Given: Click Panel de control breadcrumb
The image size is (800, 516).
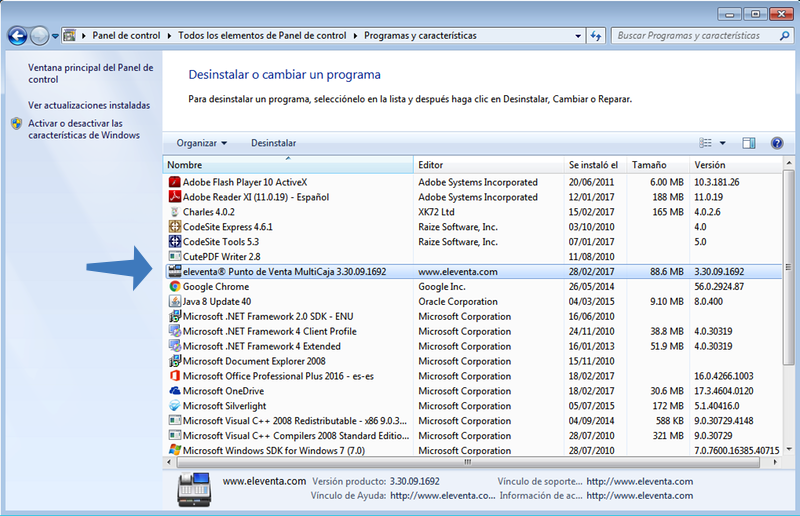Looking at the screenshot, I should [x=126, y=36].
